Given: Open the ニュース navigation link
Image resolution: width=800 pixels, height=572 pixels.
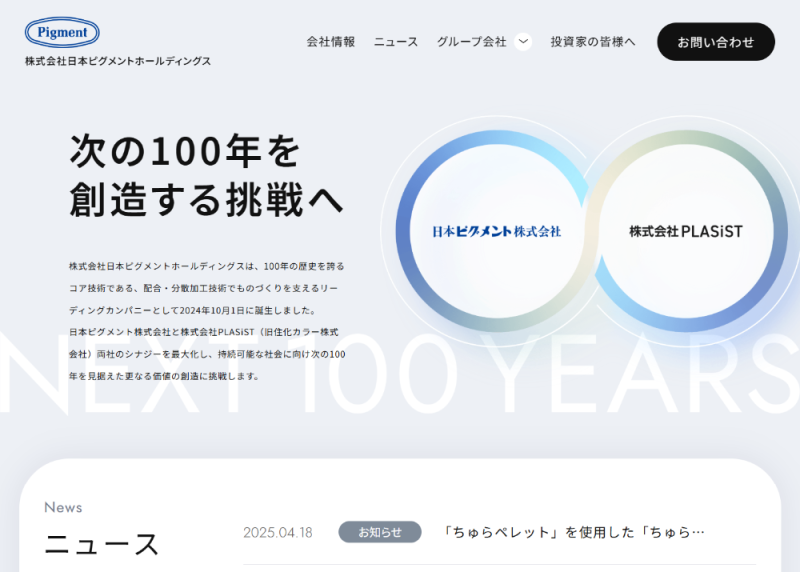Looking at the screenshot, I should [x=396, y=42].
